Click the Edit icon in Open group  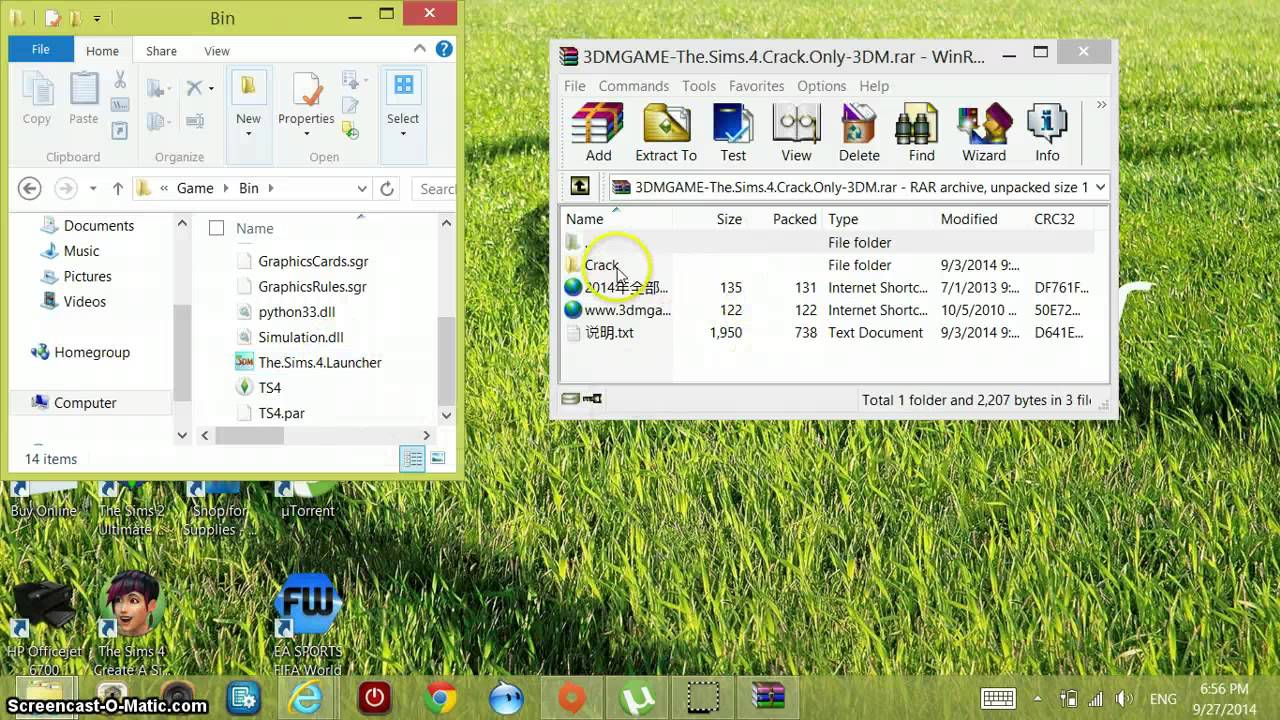[350, 105]
